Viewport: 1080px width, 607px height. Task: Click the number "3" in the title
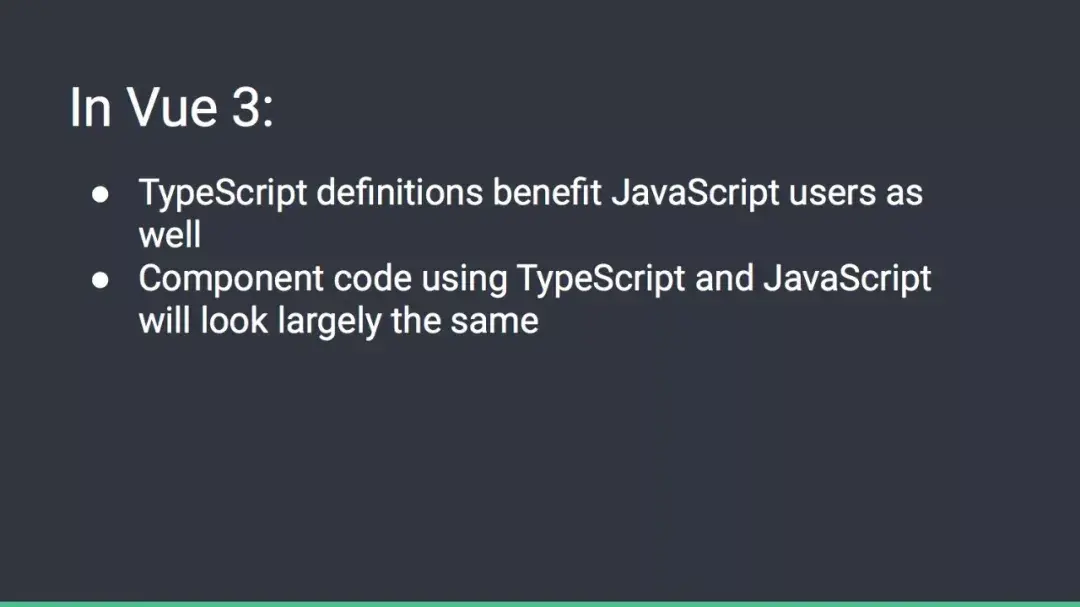tap(246, 107)
